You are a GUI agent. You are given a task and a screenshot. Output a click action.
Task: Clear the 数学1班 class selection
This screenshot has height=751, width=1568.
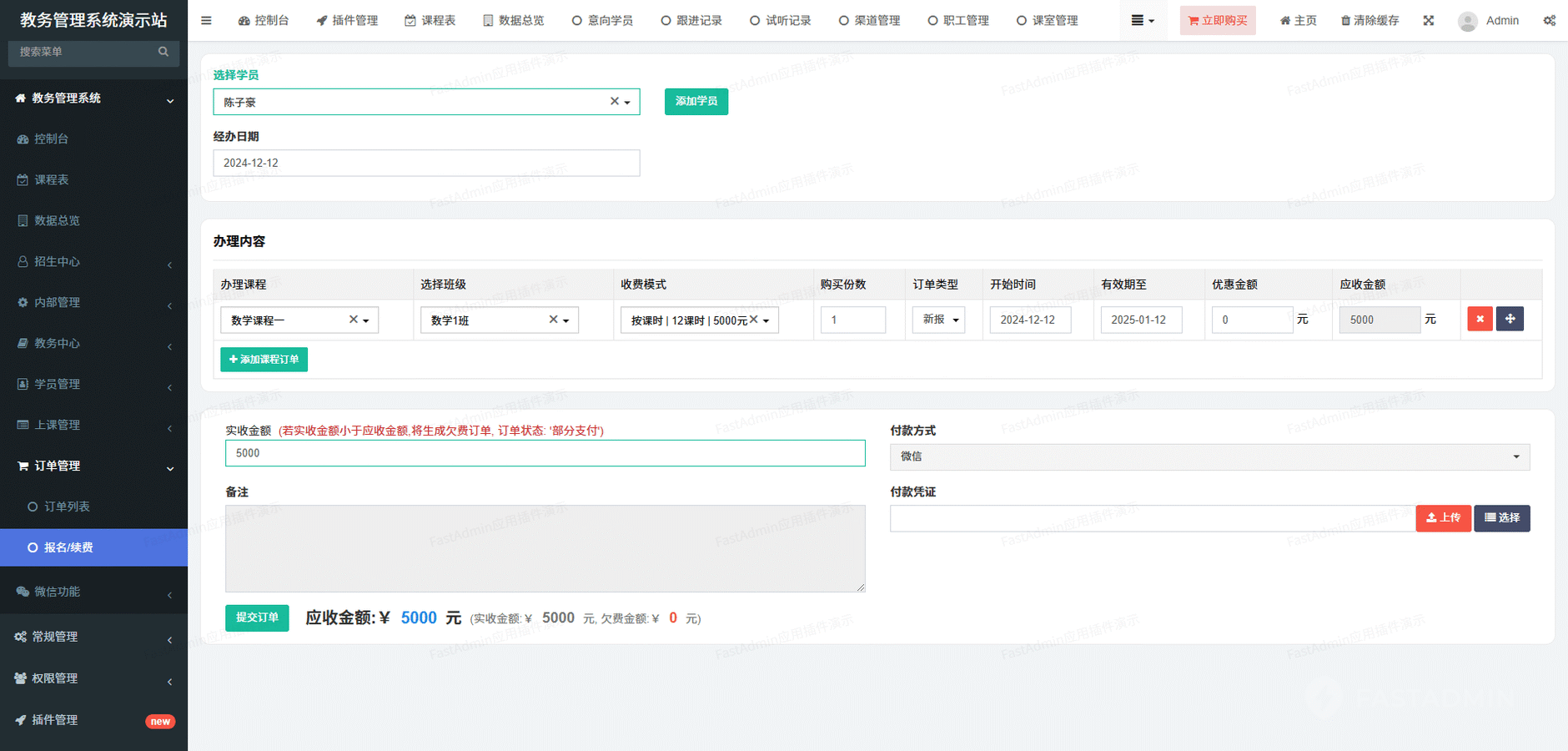tap(553, 320)
